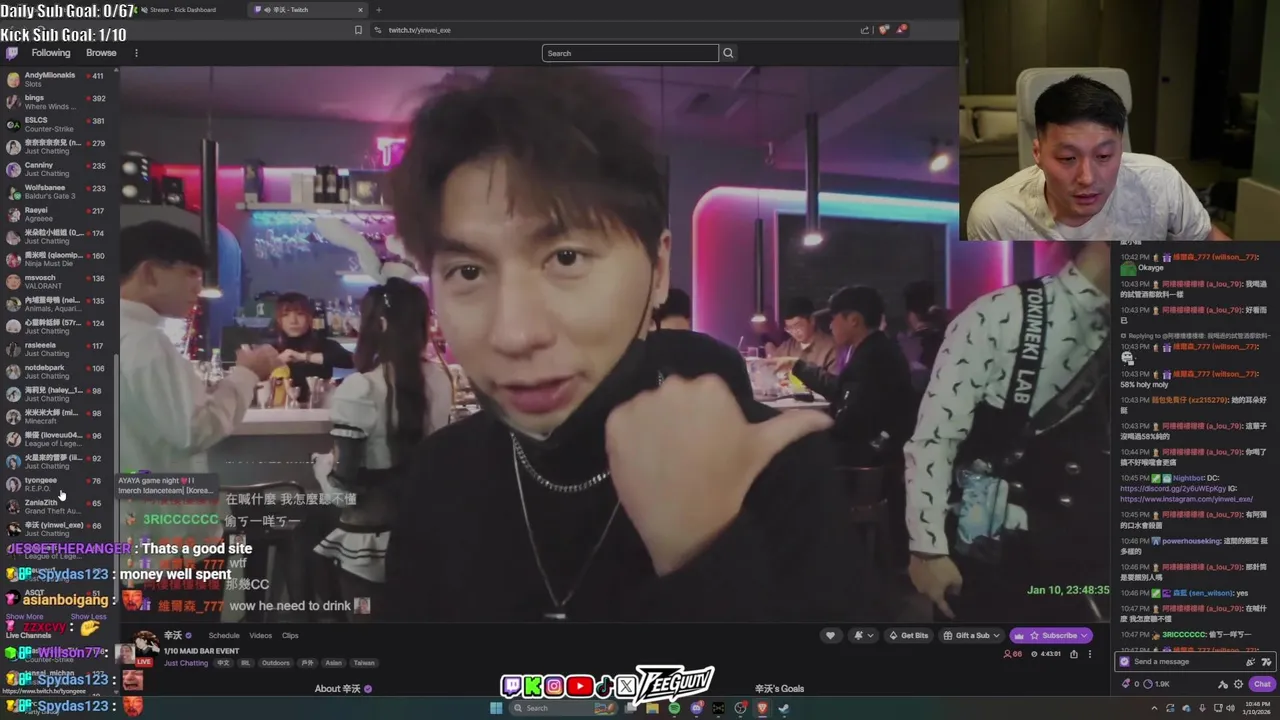Image resolution: width=1280 pixels, height=720 pixels.
Task: Open notification bell dropdown
Action: point(863,635)
